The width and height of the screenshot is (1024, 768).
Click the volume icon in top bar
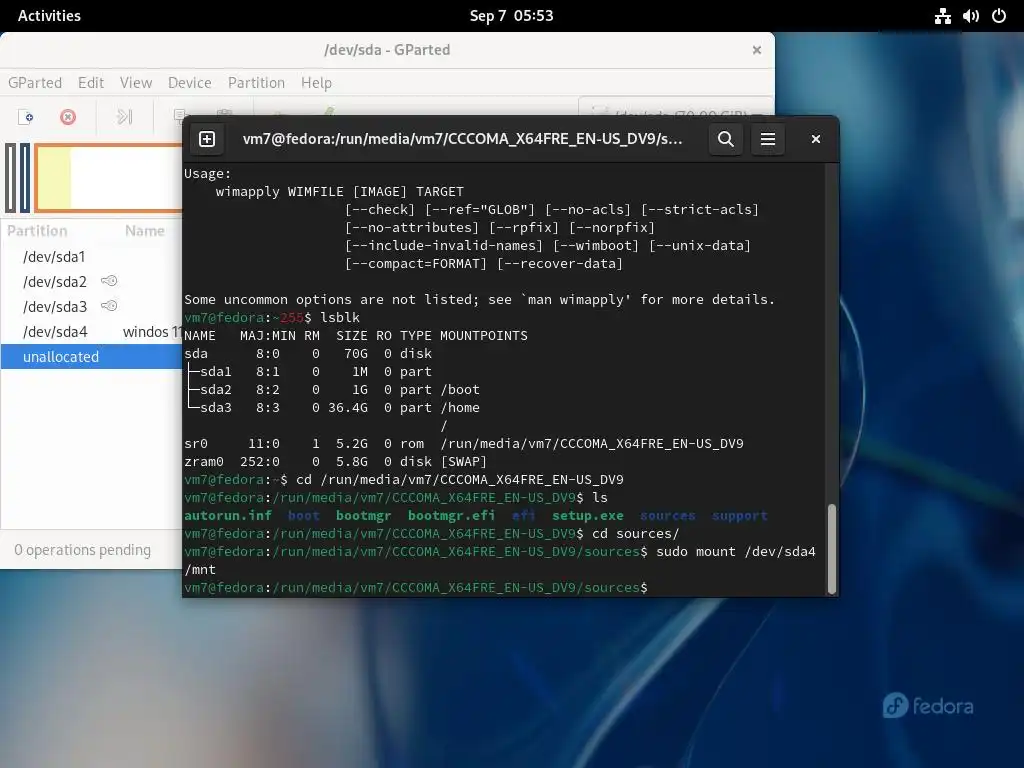(x=971, y=16)
